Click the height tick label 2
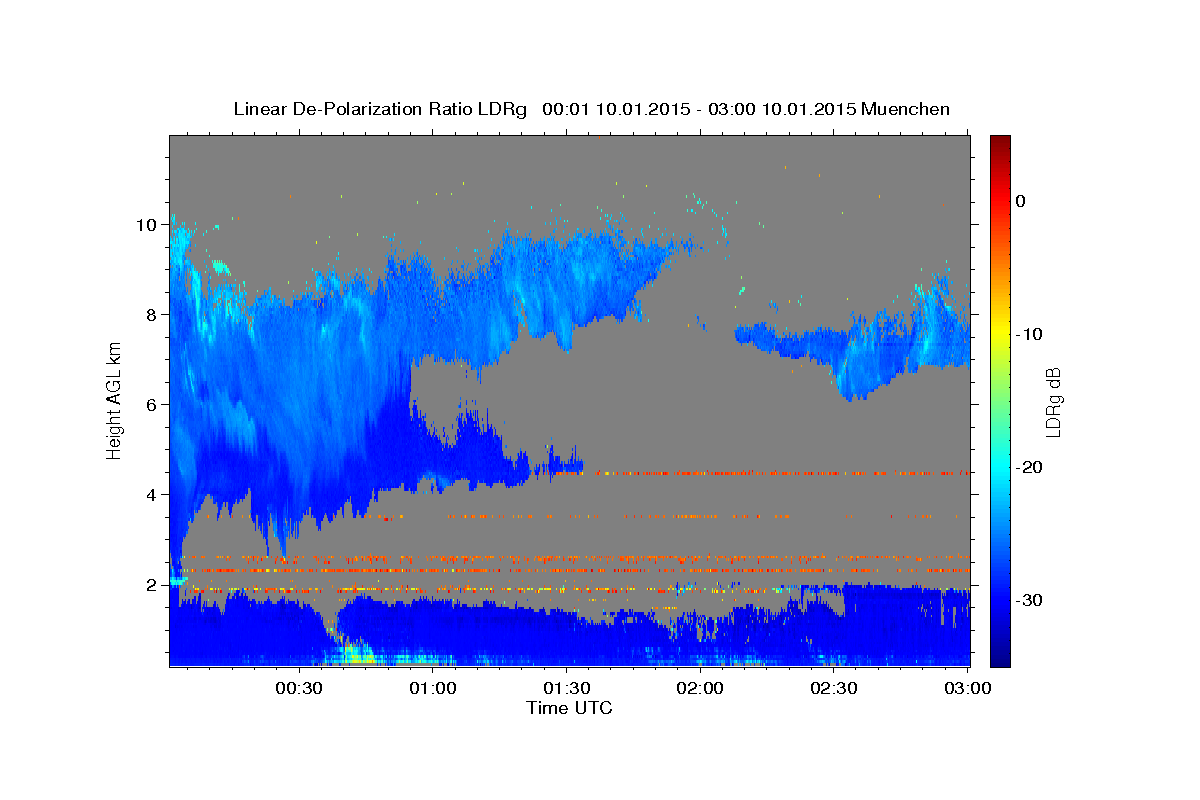1200x800 pixels. click(x=153, y=585)
